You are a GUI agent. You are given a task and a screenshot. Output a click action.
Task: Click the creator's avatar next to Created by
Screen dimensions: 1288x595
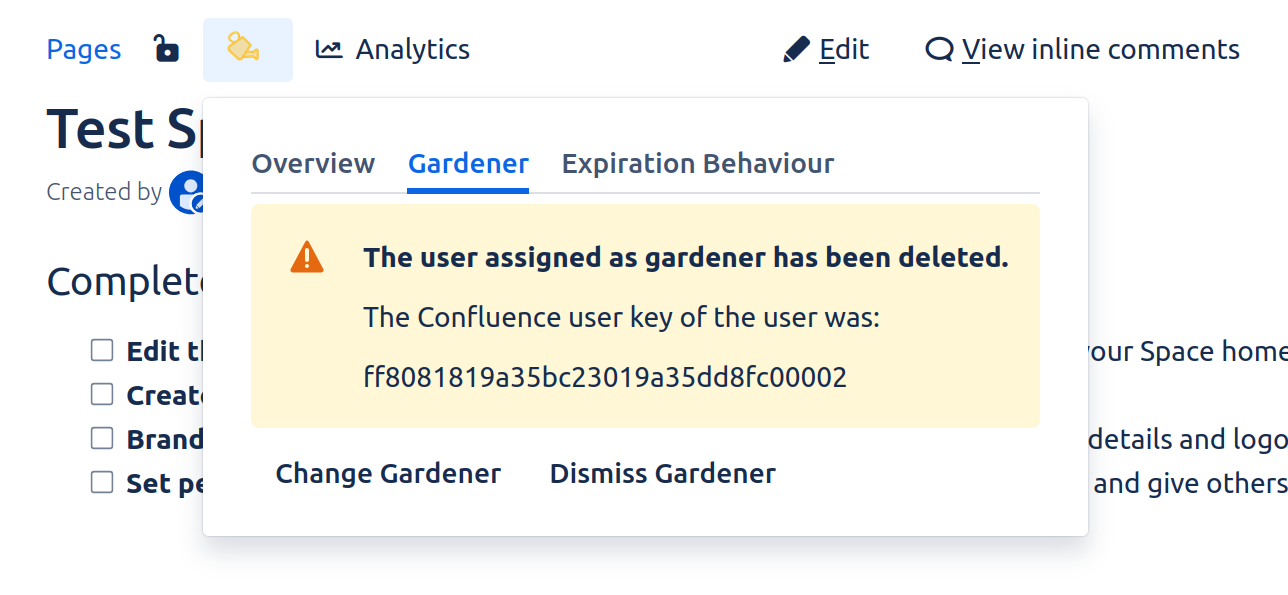[x=190, y=191]
